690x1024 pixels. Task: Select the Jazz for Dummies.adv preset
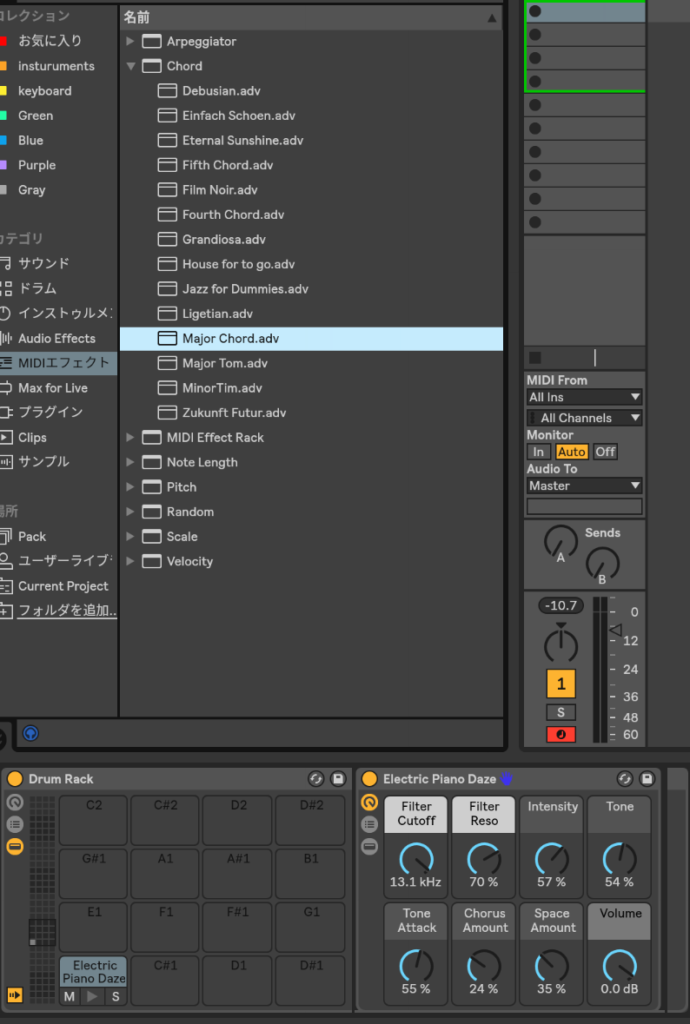point(245,289)
